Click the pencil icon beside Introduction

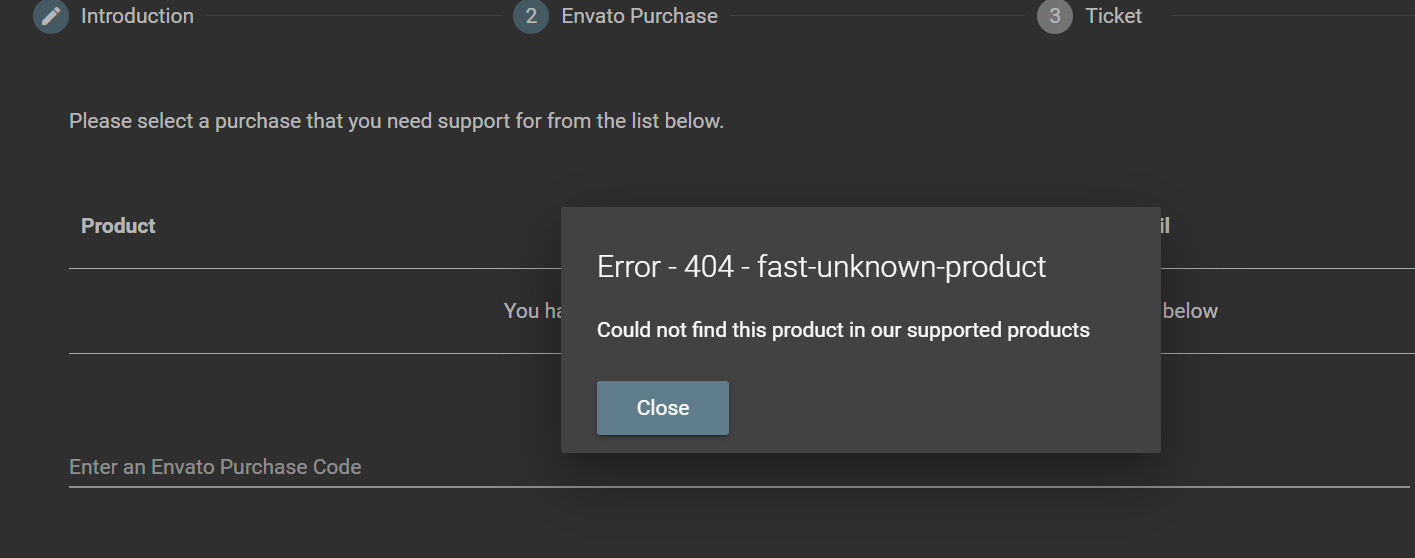click(x=51, y=16)
